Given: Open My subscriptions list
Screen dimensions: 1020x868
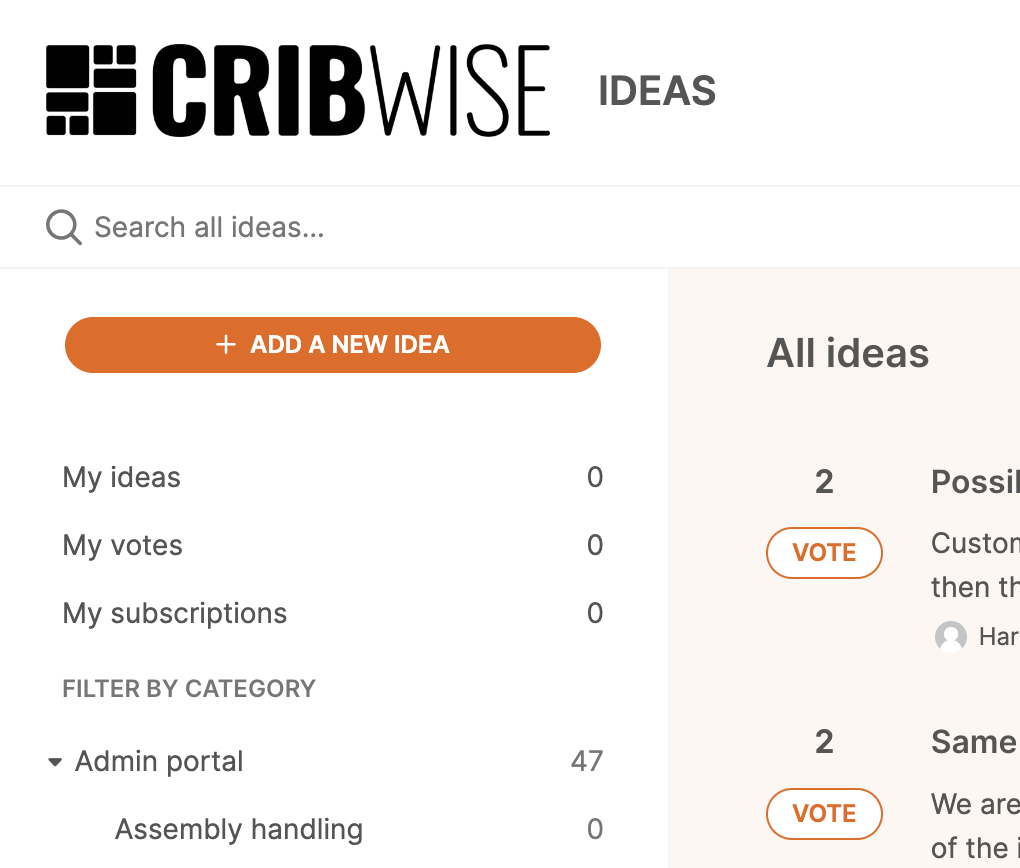Looking at the screenshot, I should pos(175,613).
